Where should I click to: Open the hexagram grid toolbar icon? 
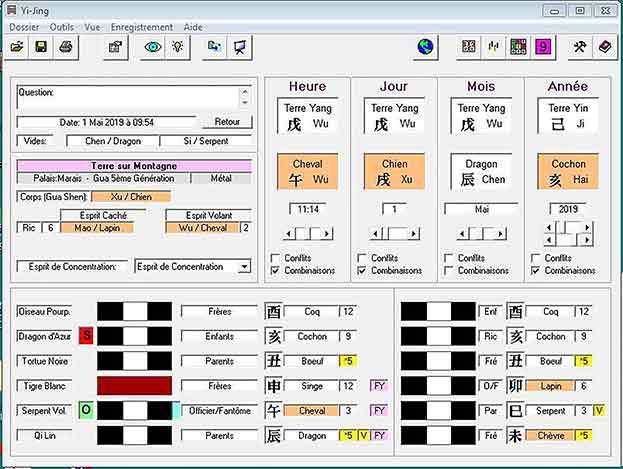pos(469,47)
